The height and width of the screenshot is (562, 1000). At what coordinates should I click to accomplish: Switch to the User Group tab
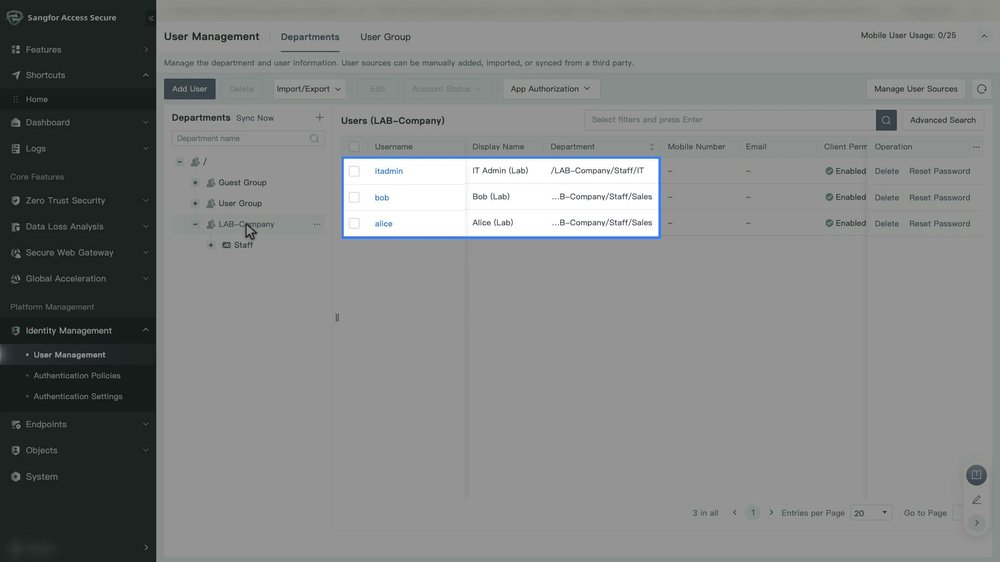[385, 37]
